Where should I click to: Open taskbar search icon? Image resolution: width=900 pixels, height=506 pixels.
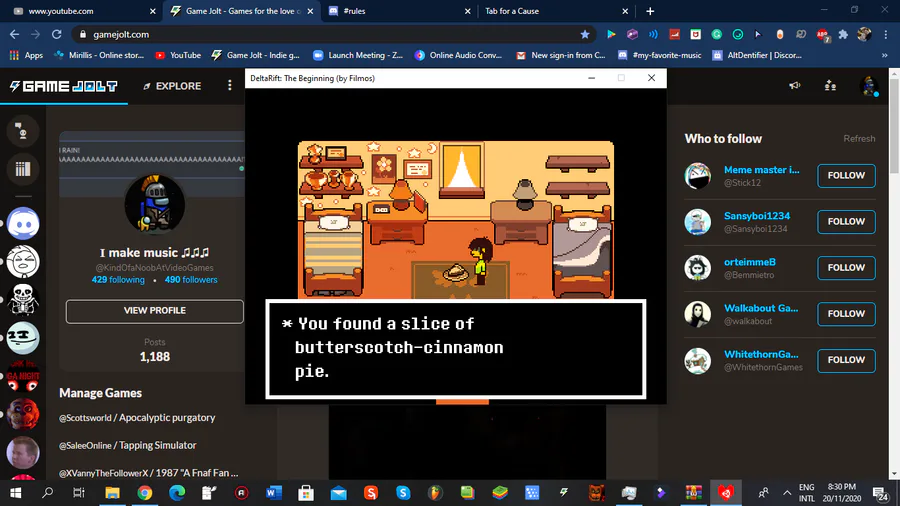pyautogui.click(x=48, y=493)
